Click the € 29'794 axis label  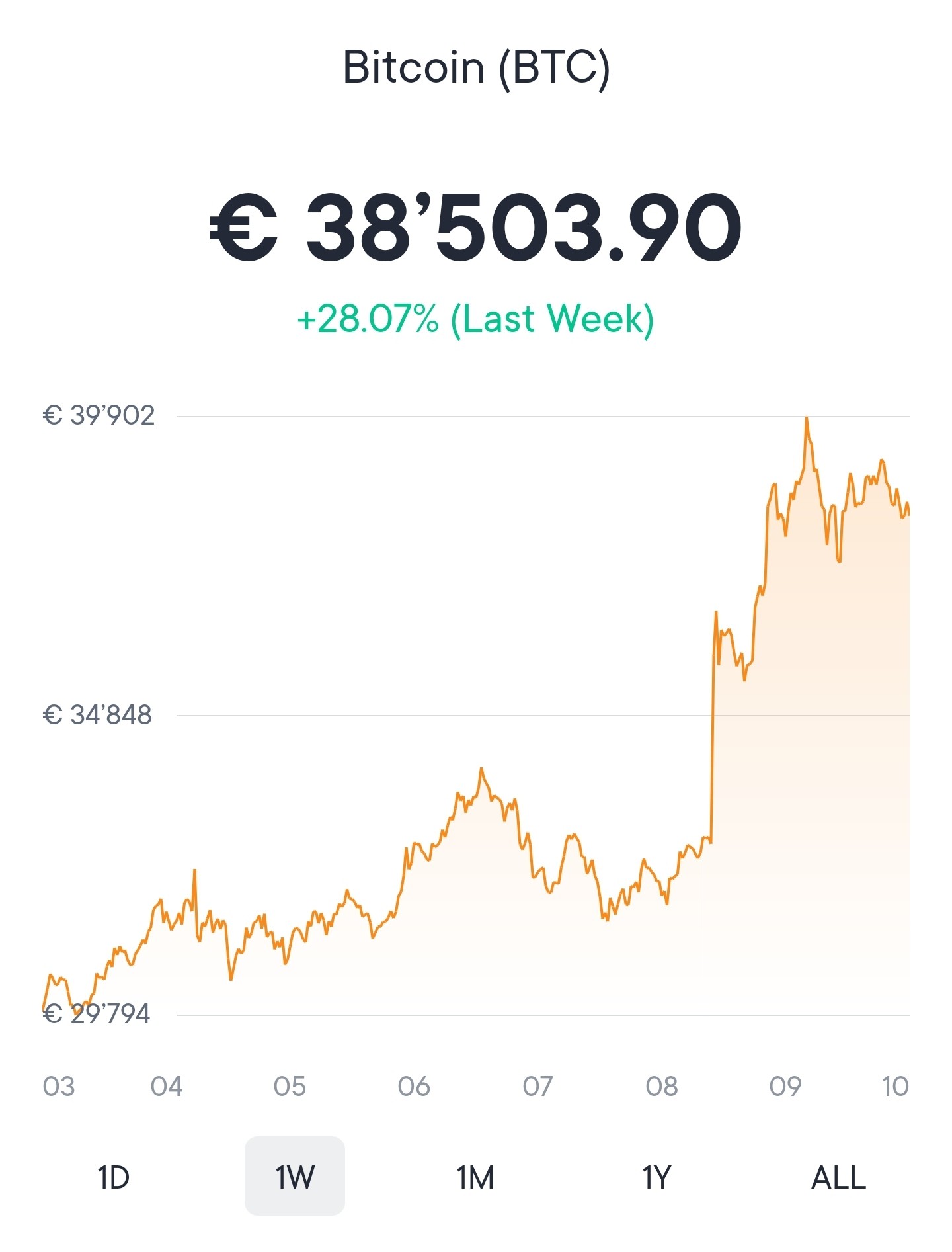[97, 1014]
